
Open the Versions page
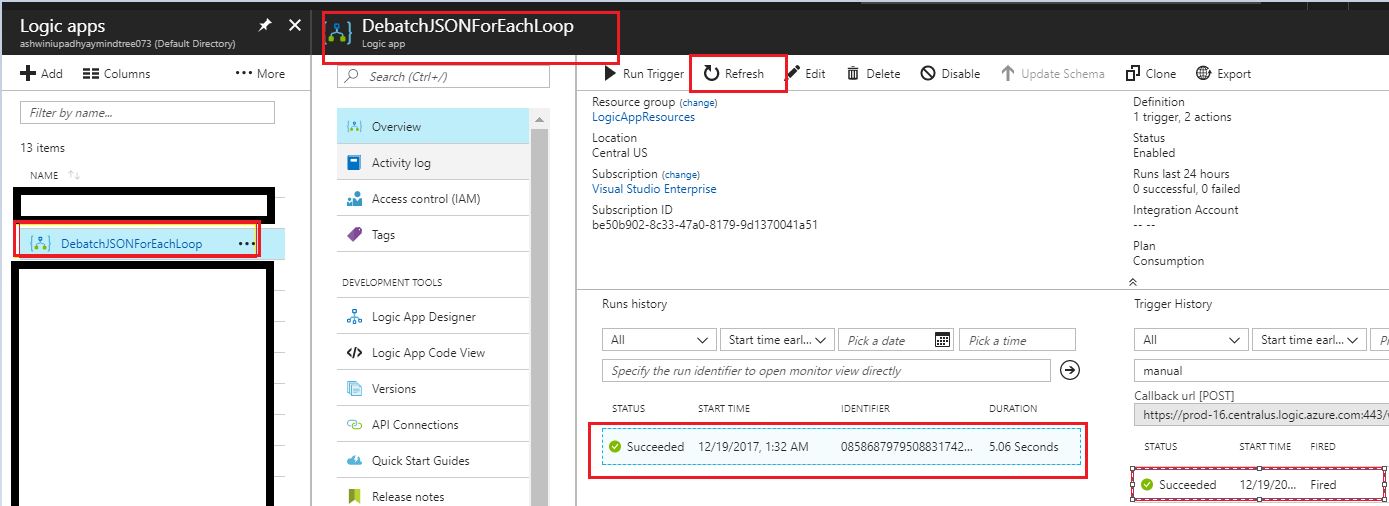(432, 389)
